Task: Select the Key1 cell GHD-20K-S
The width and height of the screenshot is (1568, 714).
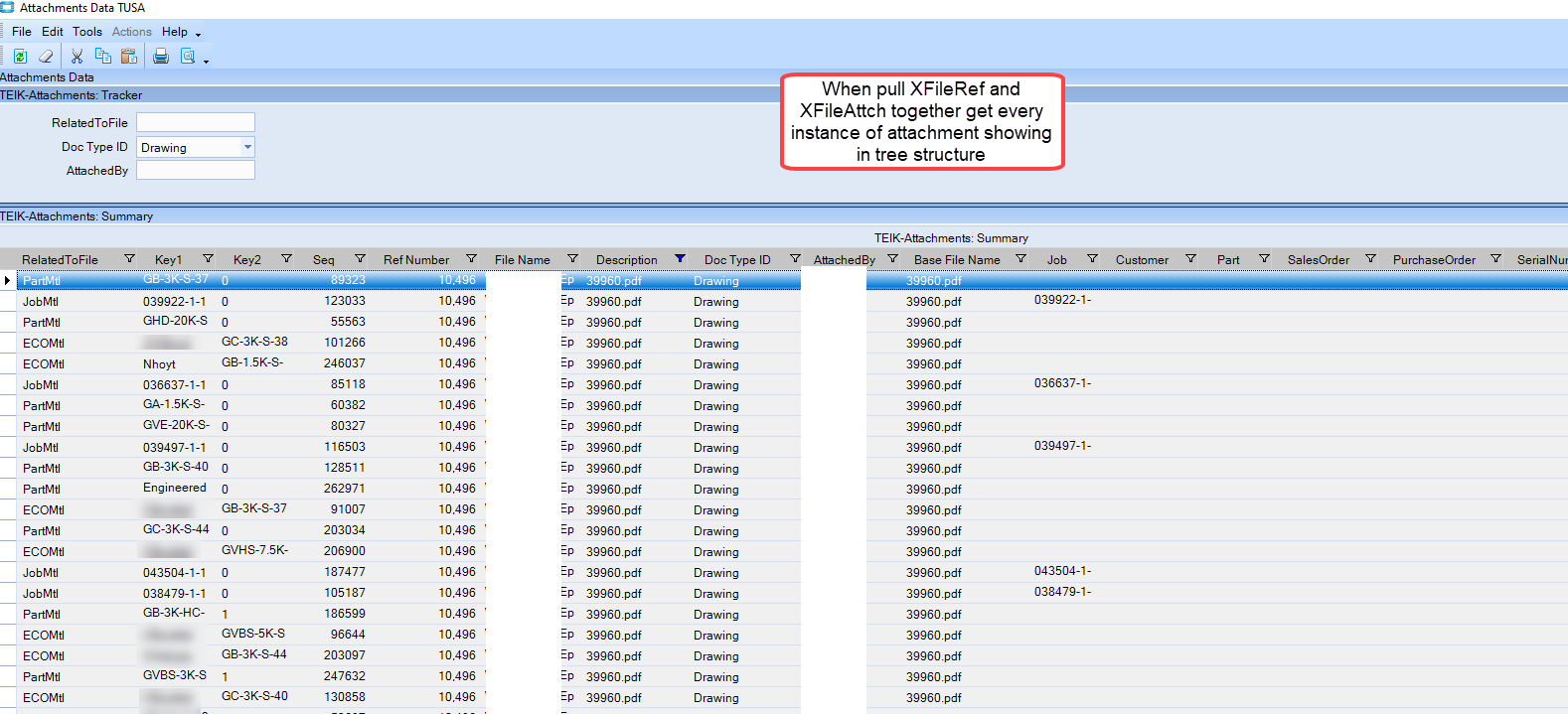Action: click(x=176, y=321)
